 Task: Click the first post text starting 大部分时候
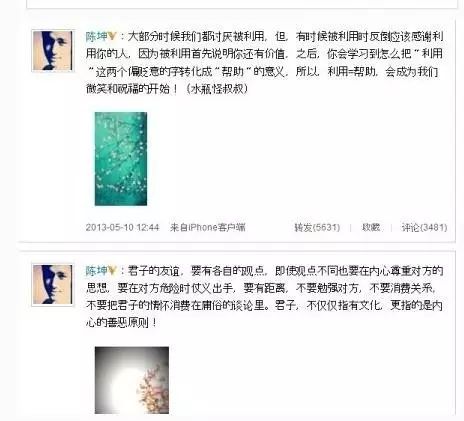tap(265, 62)
